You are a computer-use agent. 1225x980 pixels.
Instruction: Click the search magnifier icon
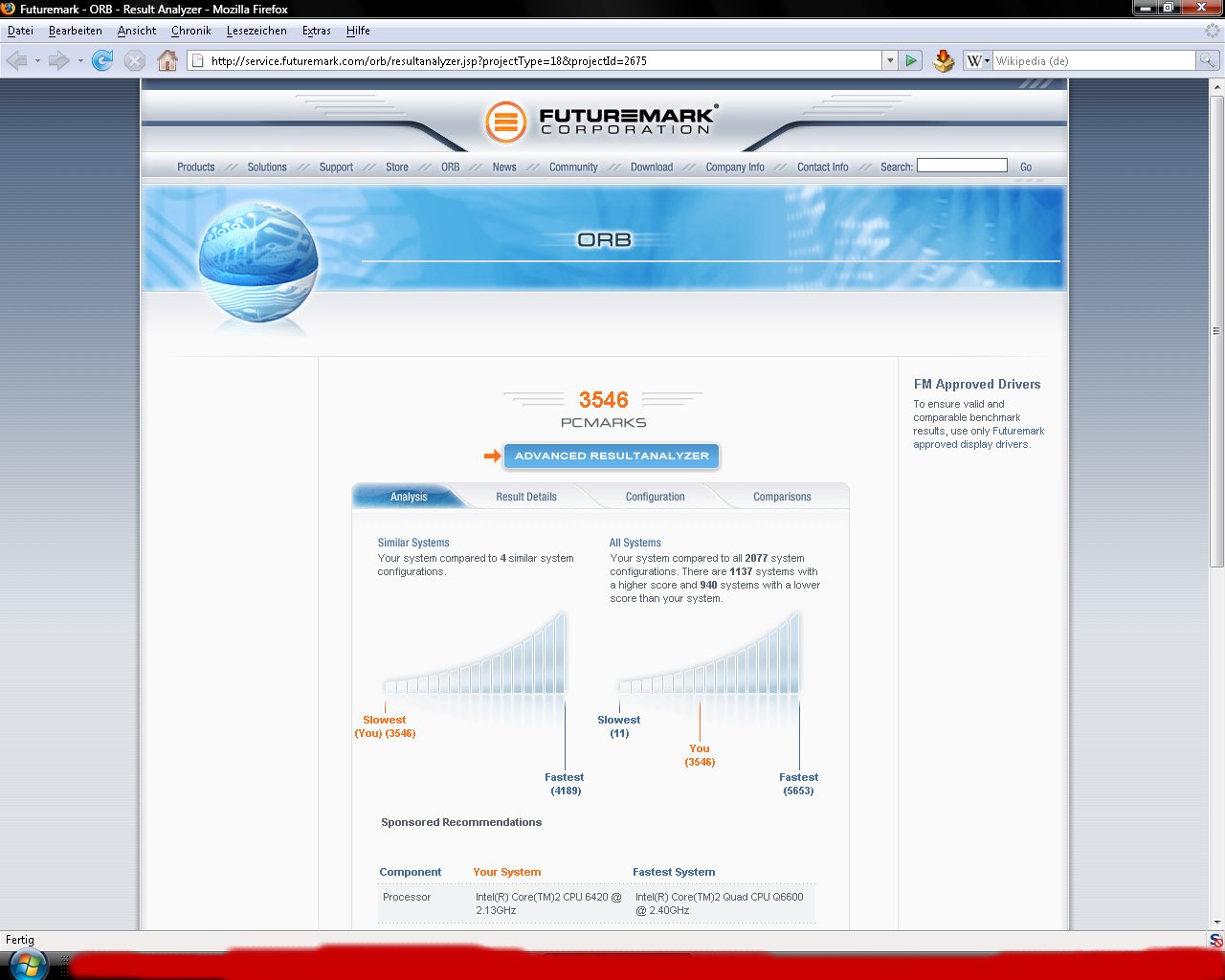click(x=1208, y=60)
